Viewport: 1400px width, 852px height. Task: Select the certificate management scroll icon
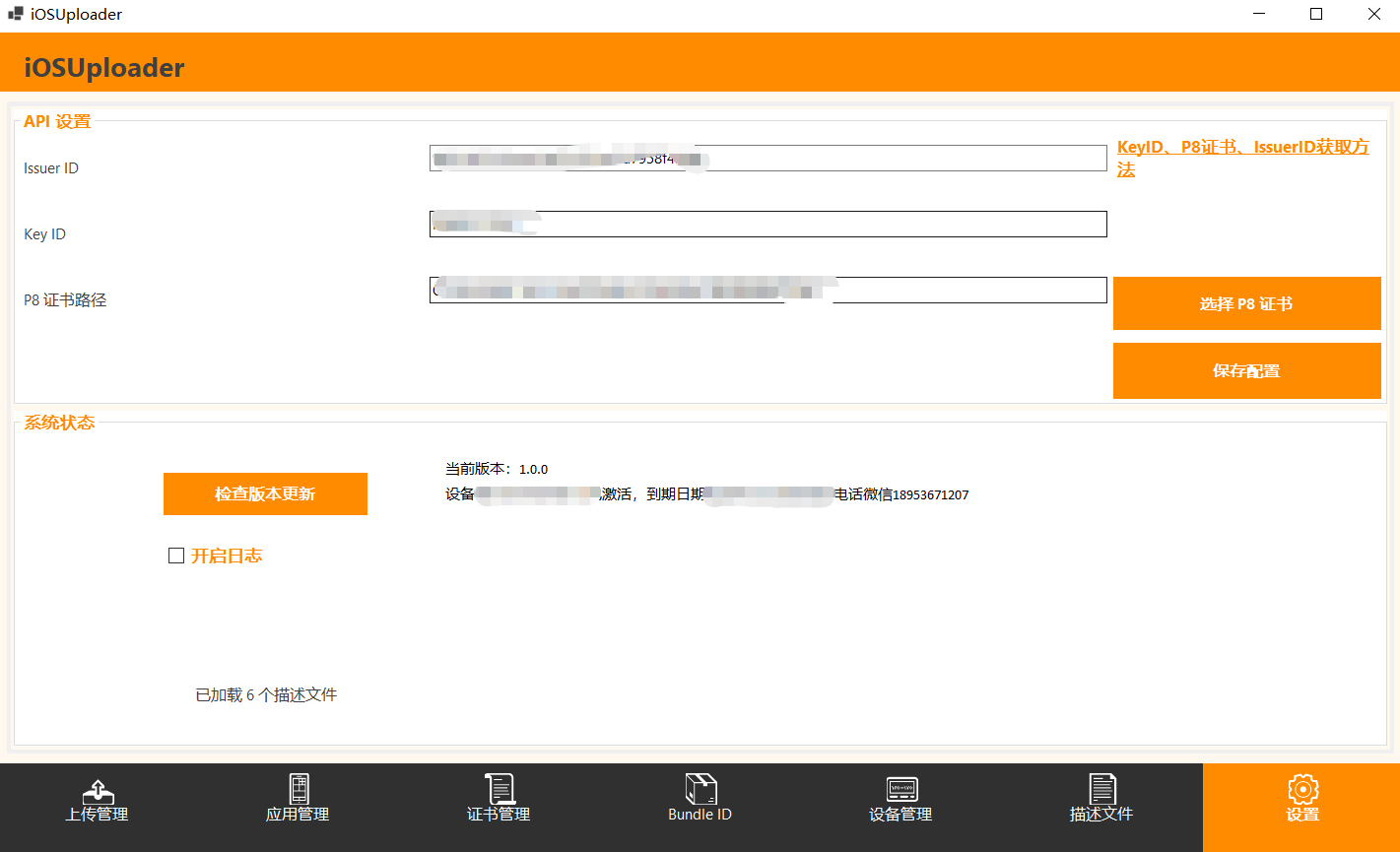(500, 789)
